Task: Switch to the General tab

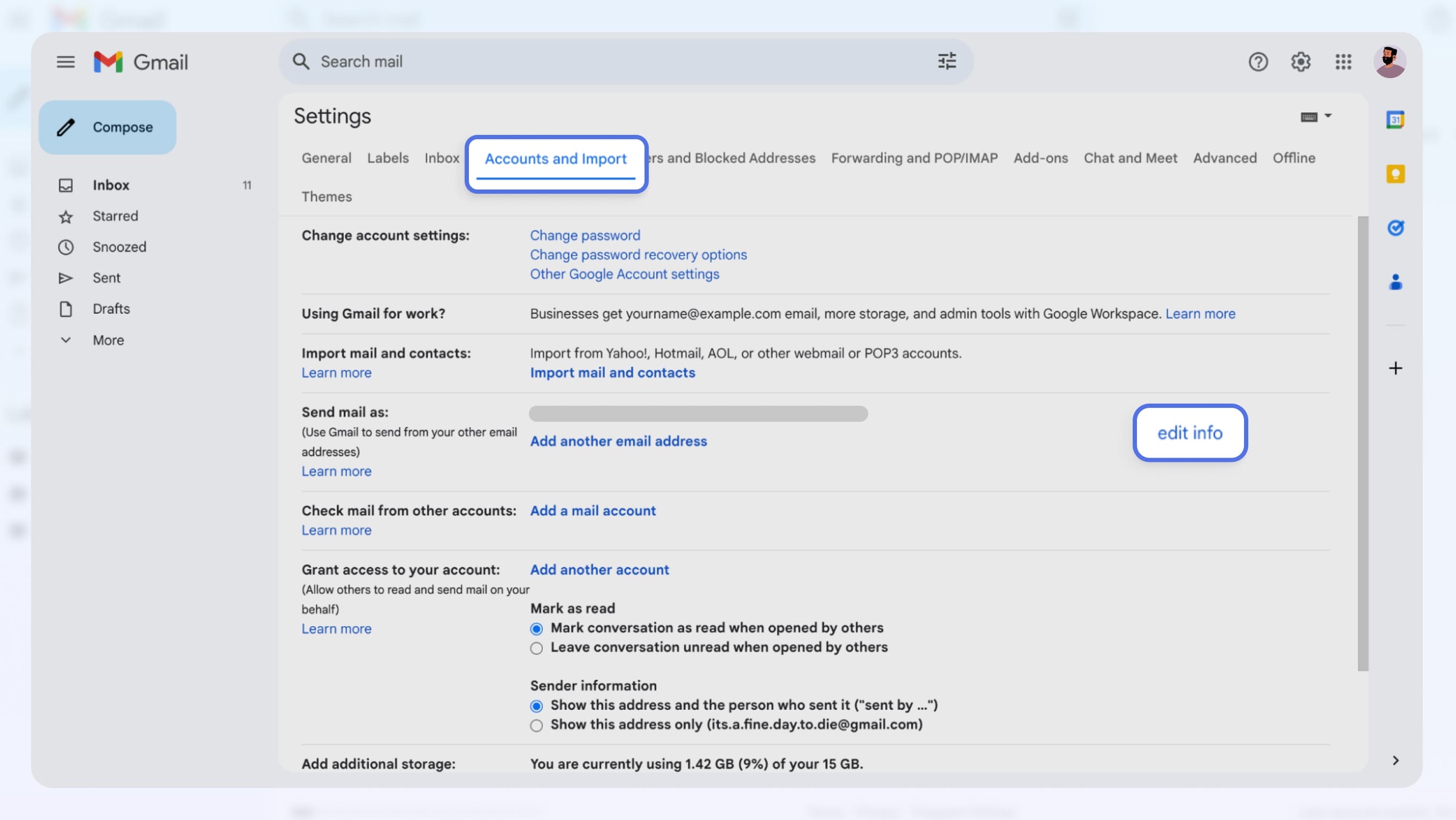Action: click(x=326, y=158)
